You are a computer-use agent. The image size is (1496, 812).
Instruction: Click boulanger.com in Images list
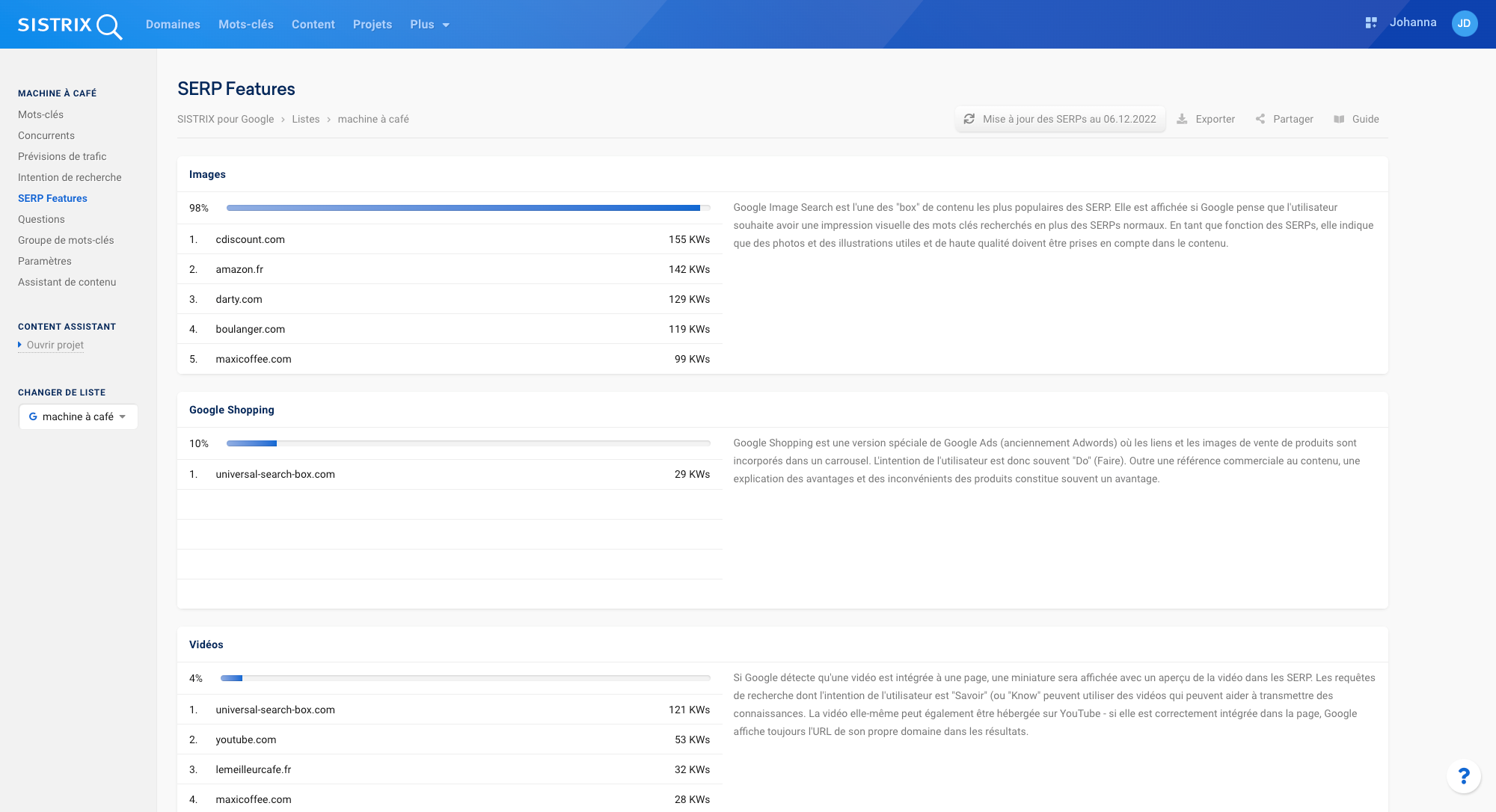click(251, 329)
